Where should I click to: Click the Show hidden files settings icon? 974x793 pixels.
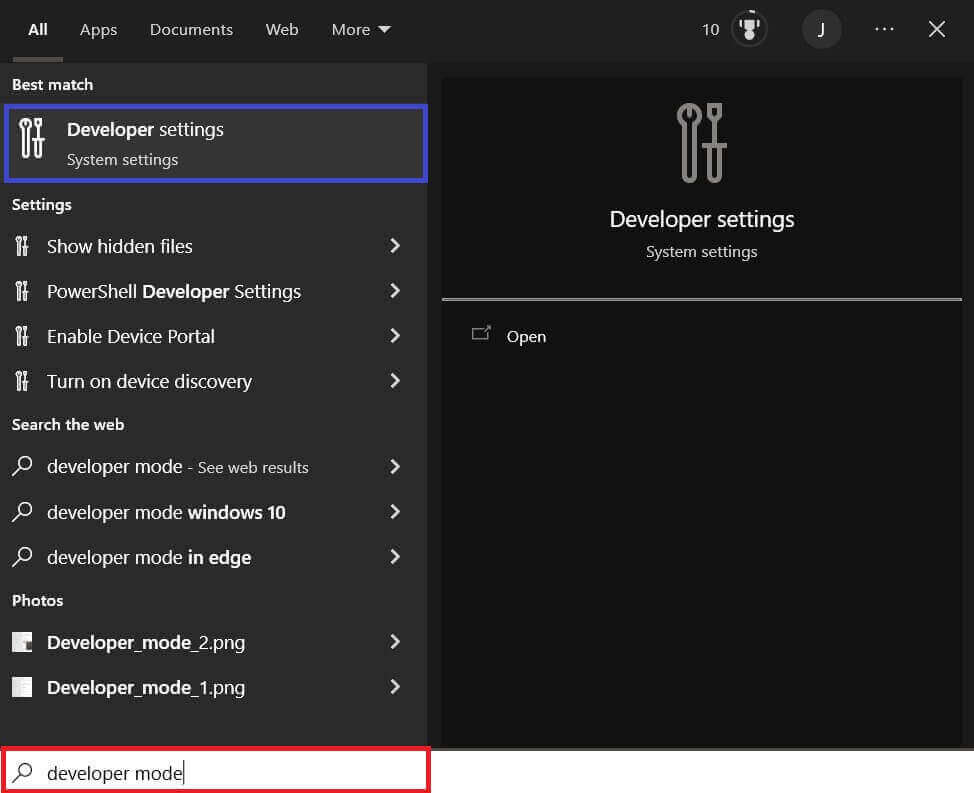pos(22,246)
